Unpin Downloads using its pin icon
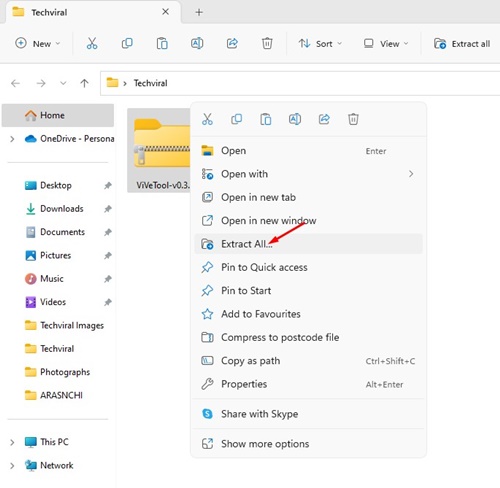Viewport: 500px width, 488px height. point(108,209)
